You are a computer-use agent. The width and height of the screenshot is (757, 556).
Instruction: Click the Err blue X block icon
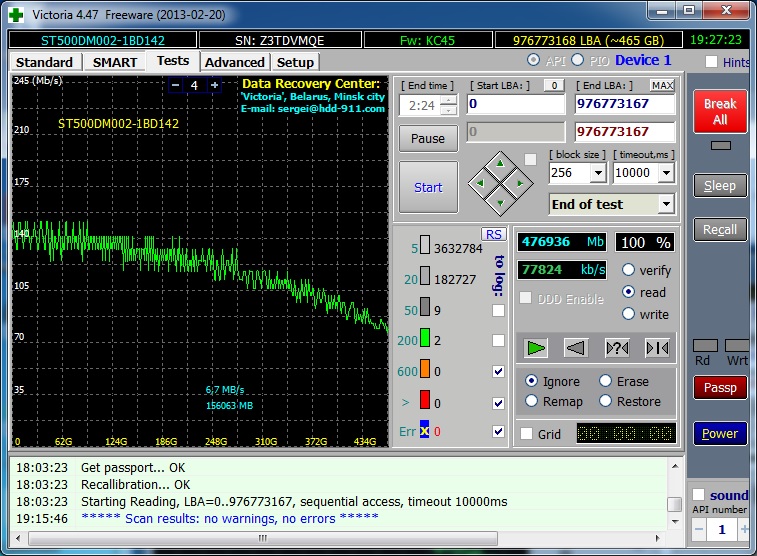[x=424, y=430]
